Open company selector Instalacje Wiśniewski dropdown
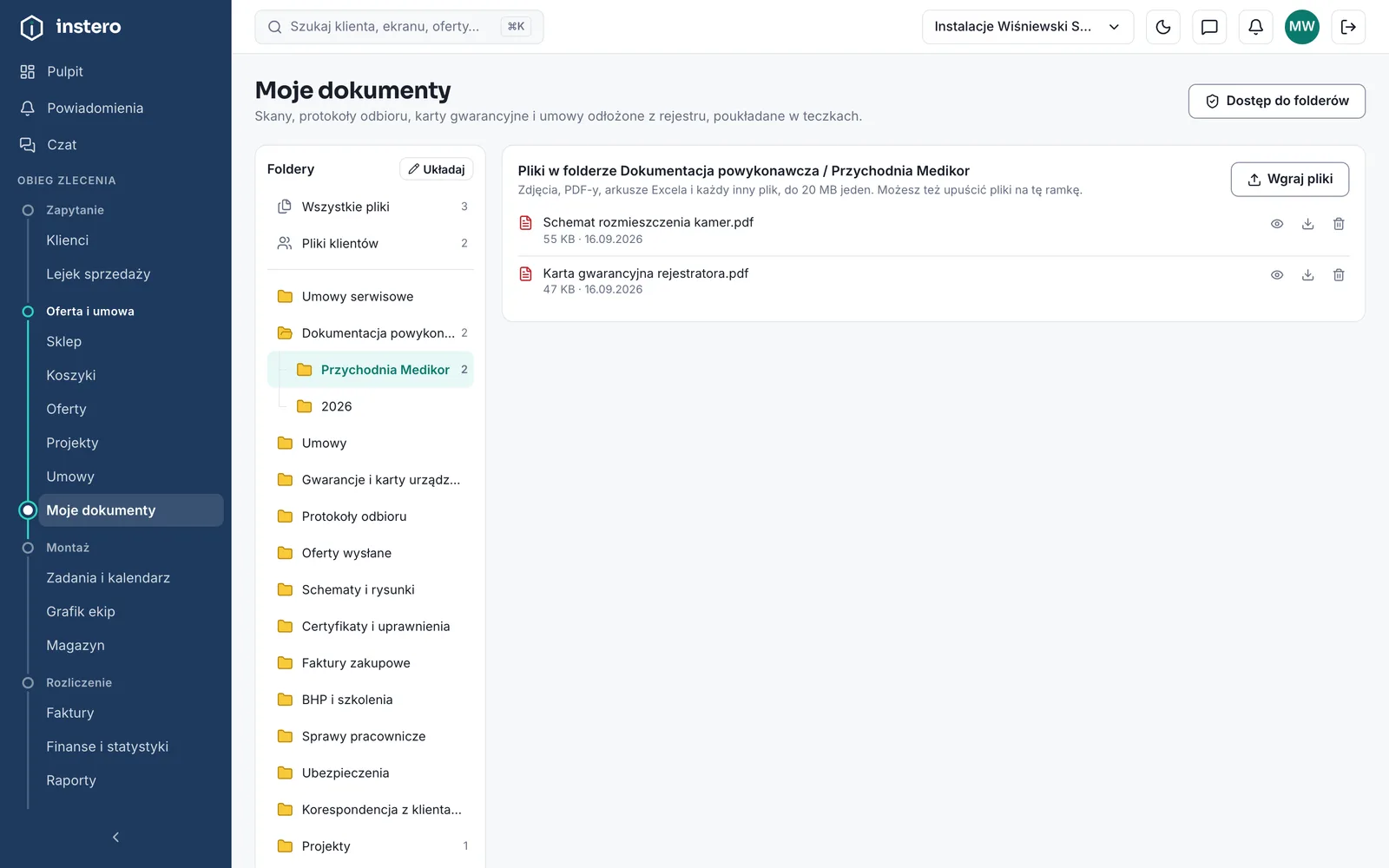The image size is (1389, 868). pyautogui.click(x=1028, y=27)
